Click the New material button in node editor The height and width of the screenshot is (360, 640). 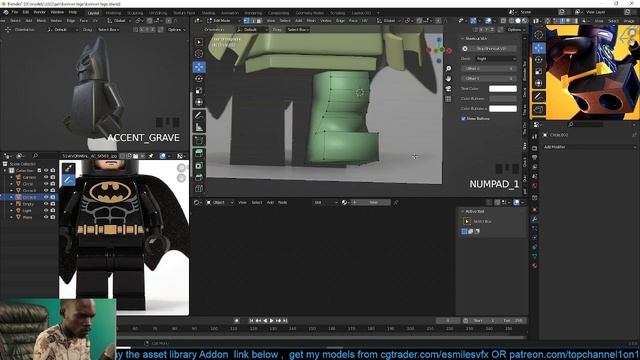click(370, 202)
